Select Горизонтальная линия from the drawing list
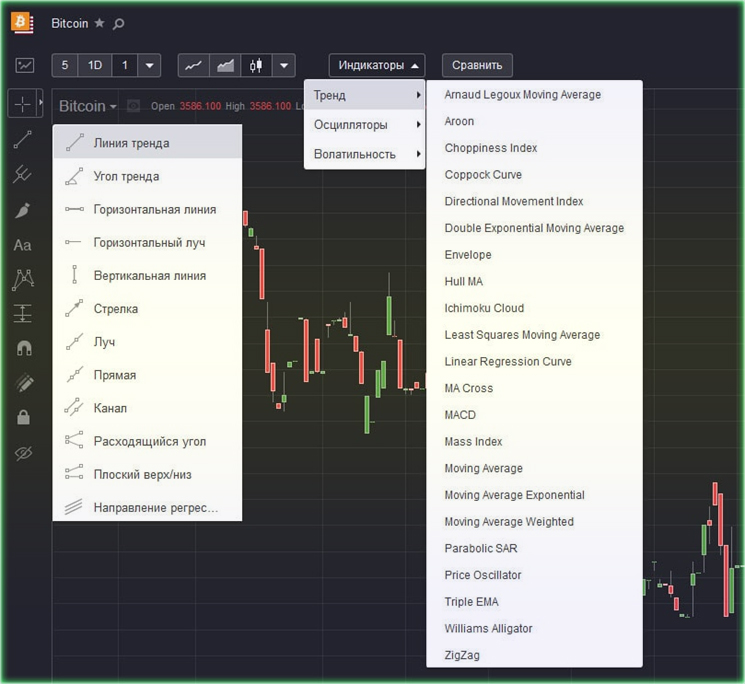The image size is (745, 684). coord(154,209)
